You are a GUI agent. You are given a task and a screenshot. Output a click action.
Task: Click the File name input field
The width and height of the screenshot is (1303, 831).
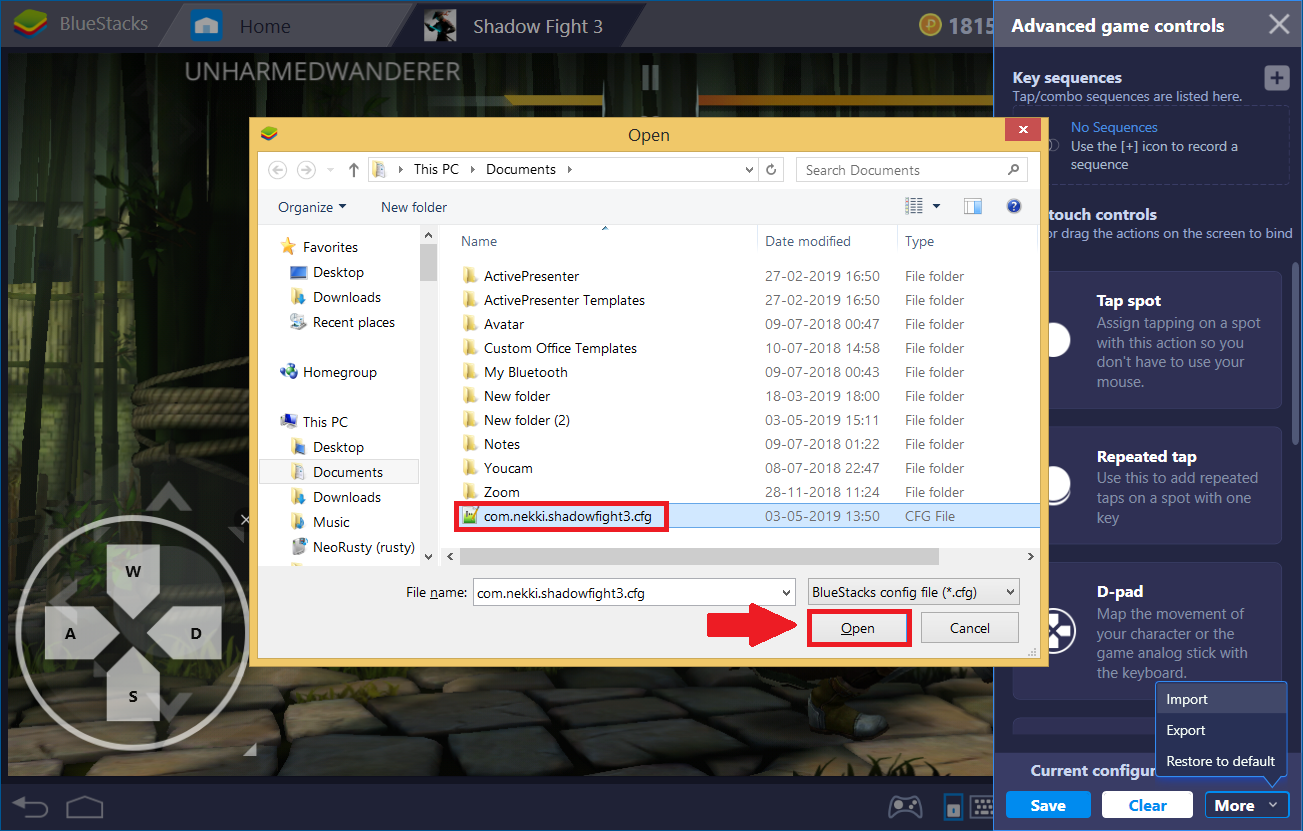point(625,592)
